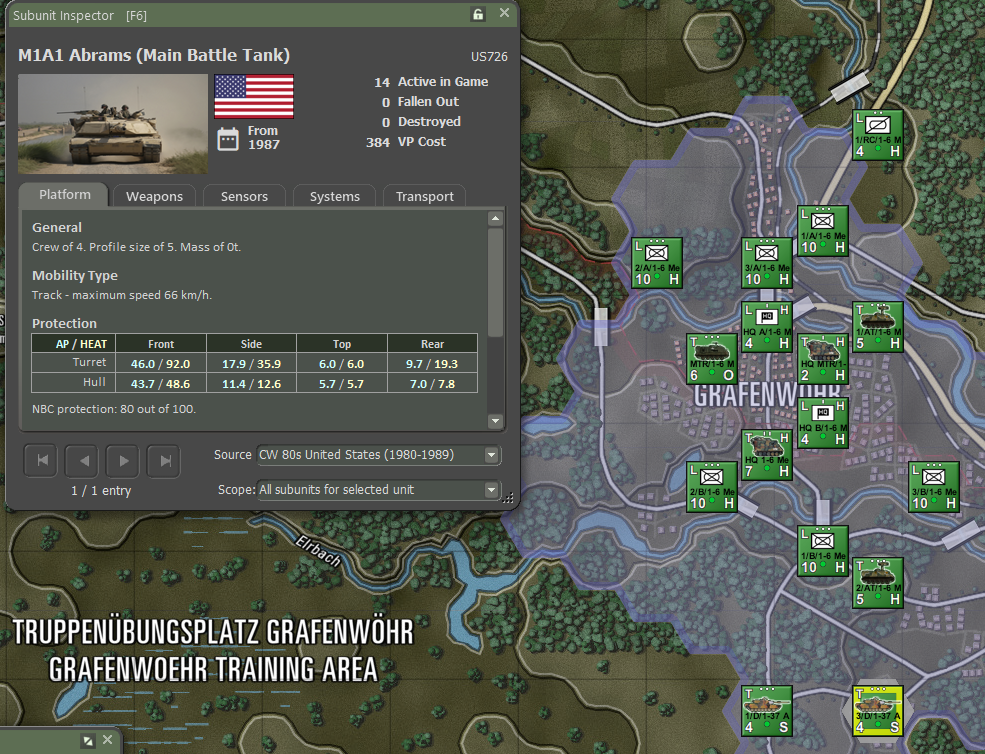Click the United States flag image
The image size is (985, 754).
pos(254,96)
